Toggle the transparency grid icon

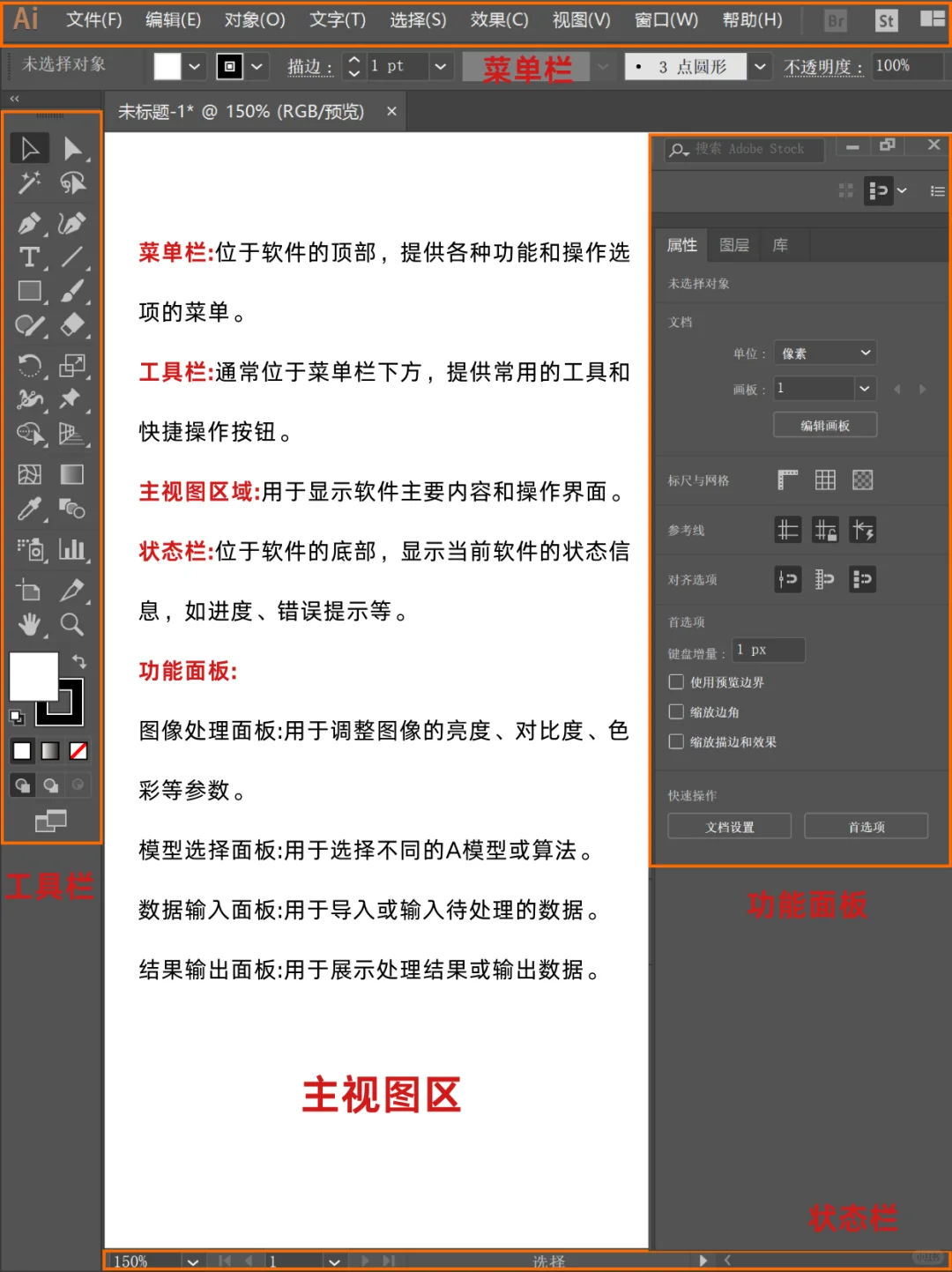[863, 480]
